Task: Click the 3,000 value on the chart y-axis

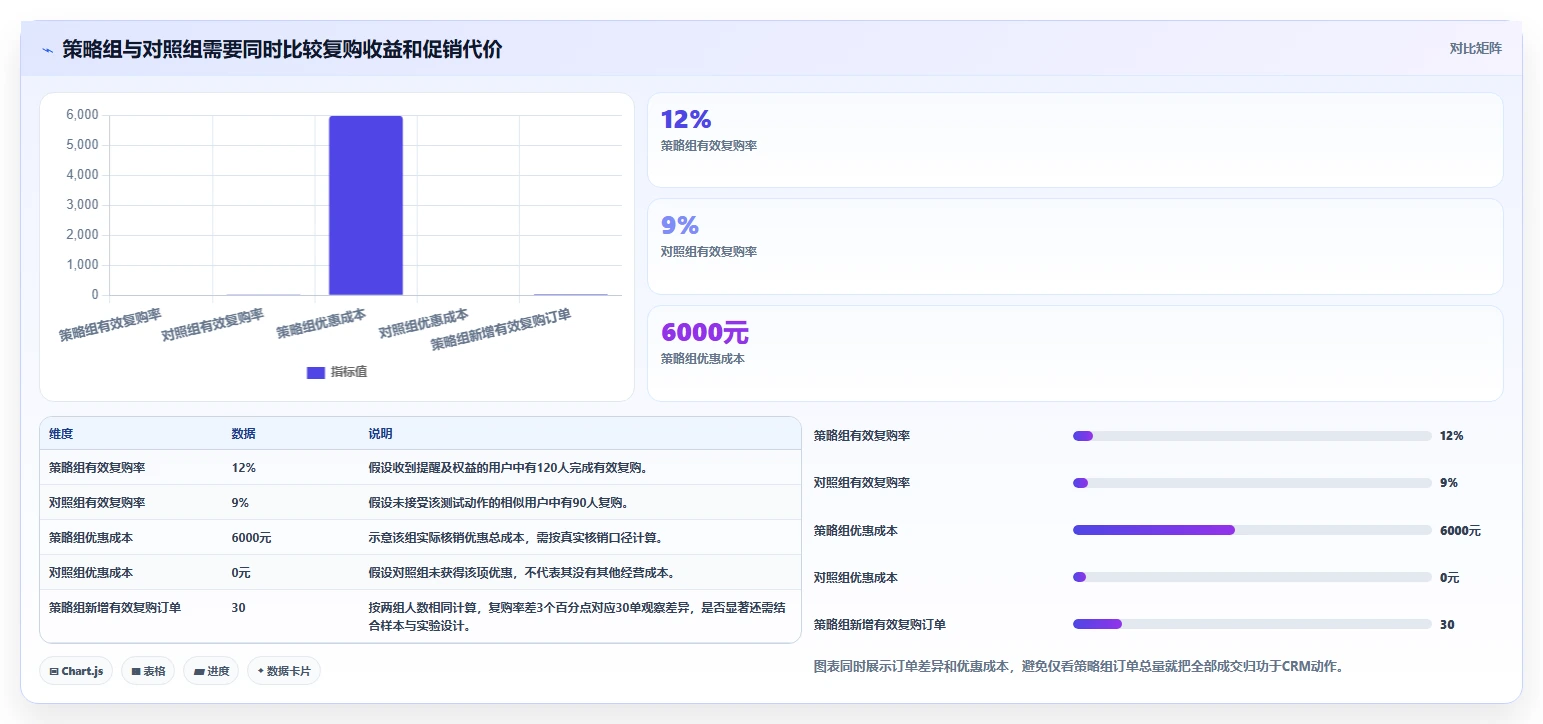Action: coord(82,205)
